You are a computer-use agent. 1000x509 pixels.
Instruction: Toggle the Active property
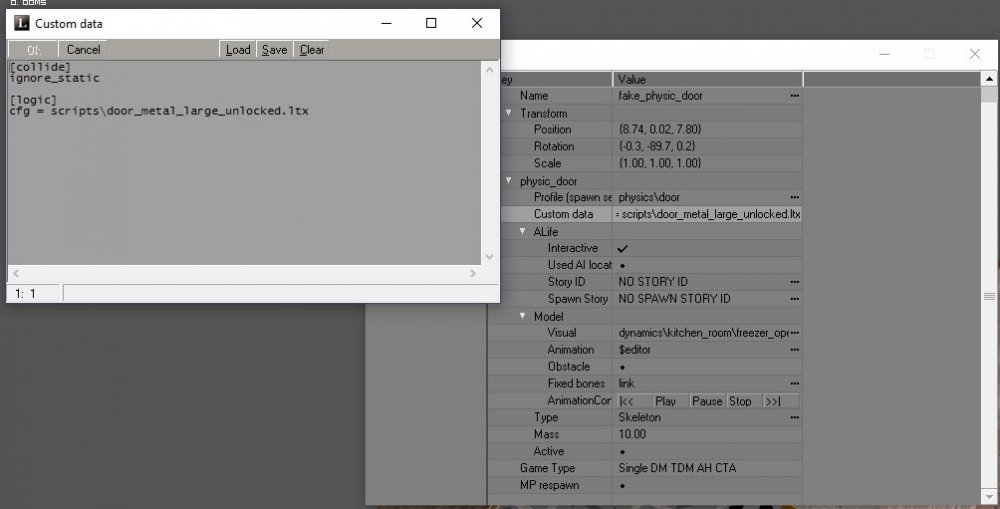coord(623,452)
